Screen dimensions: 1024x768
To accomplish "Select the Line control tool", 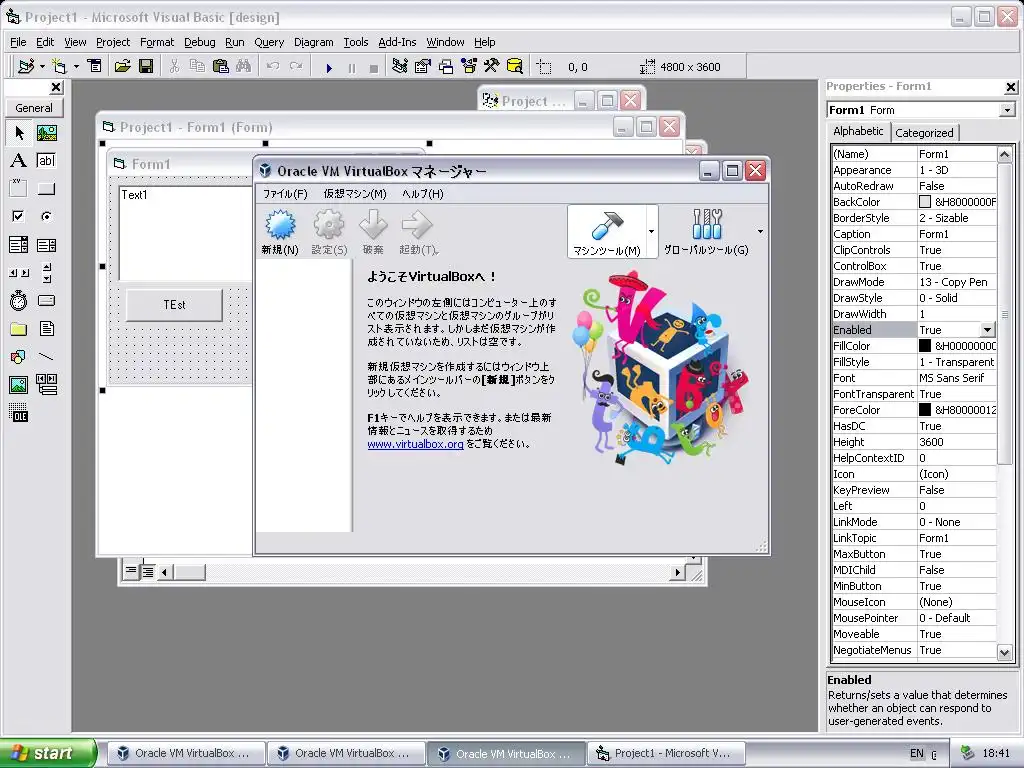I will click(x=46, y=357).
